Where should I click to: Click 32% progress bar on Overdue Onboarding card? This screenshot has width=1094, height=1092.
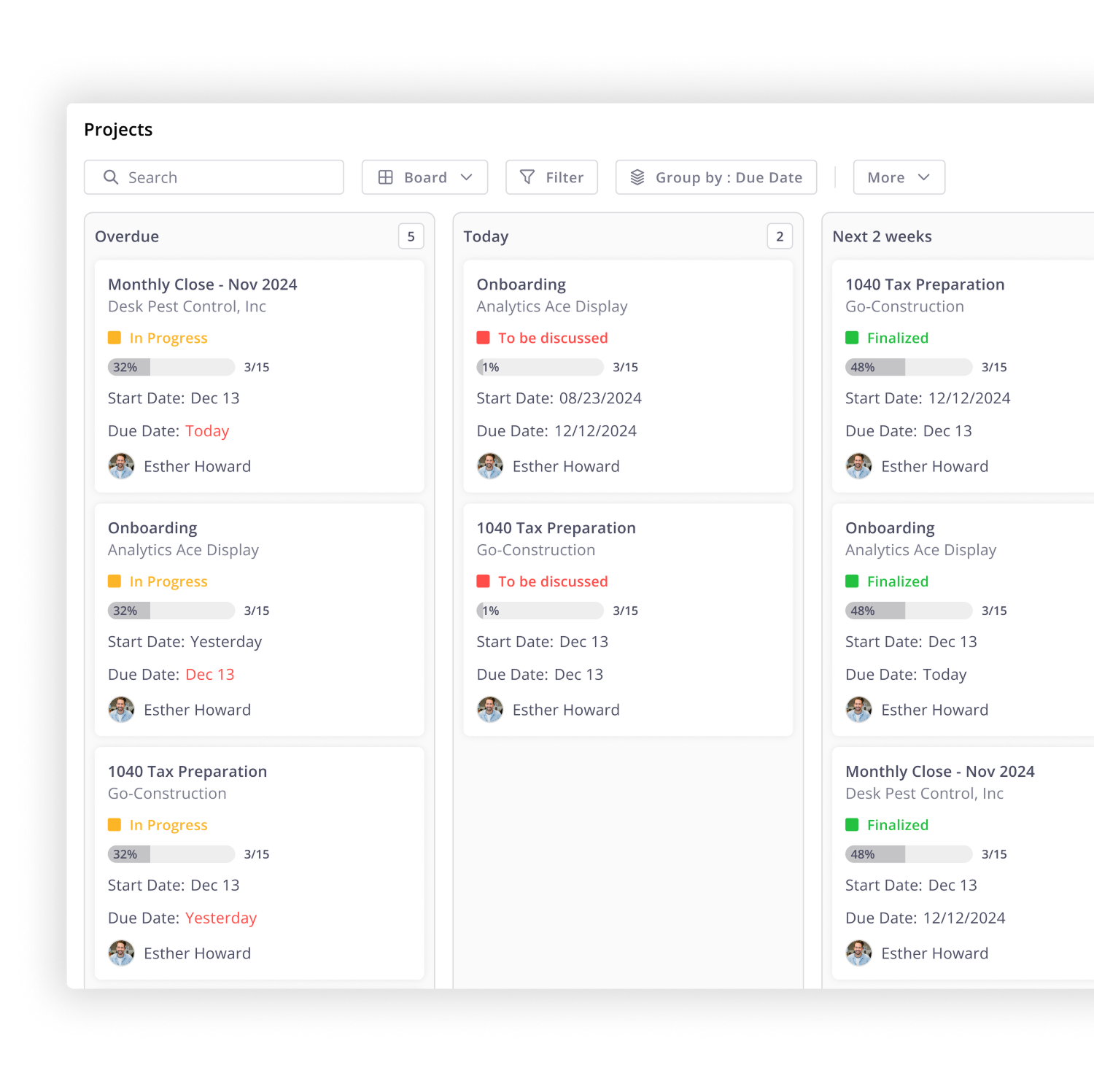(171, 611)
